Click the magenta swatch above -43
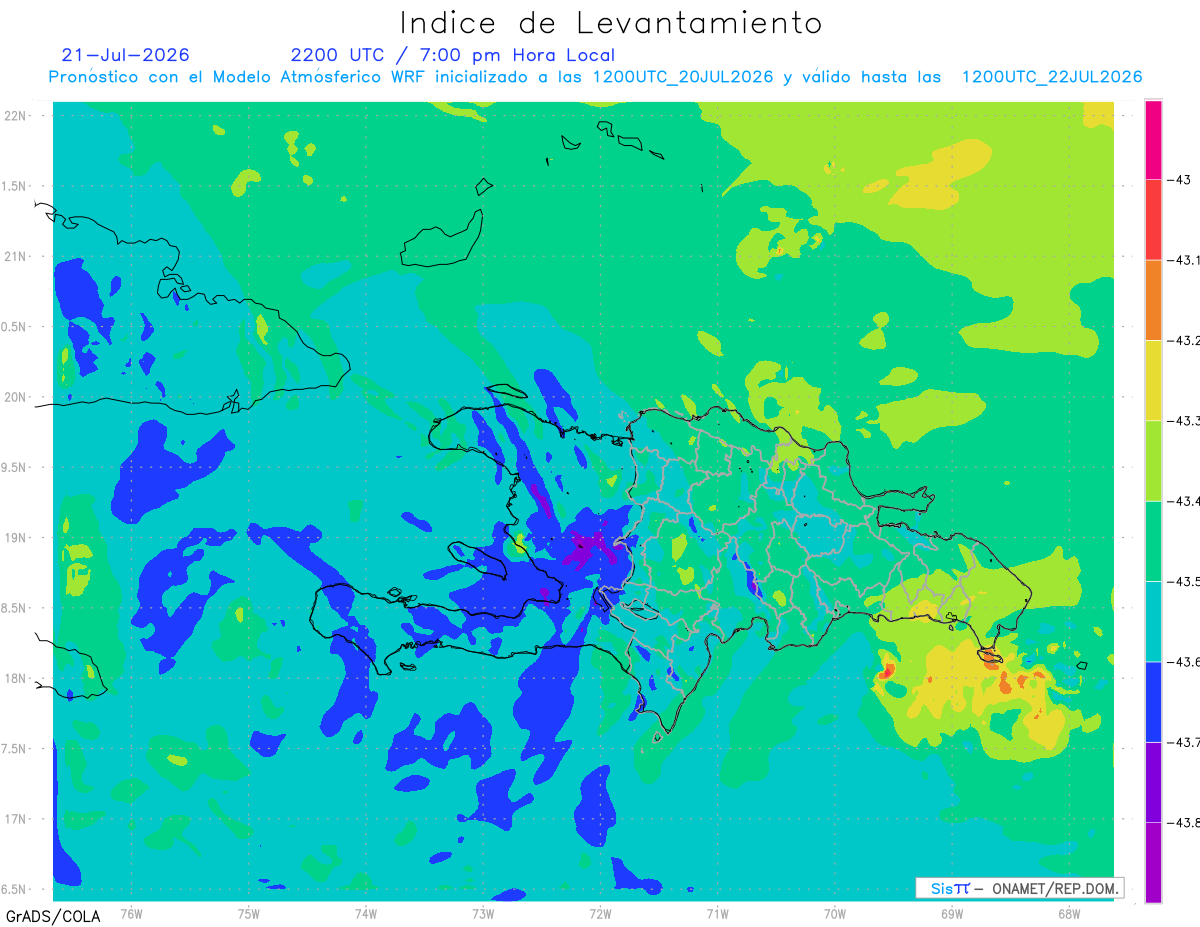This screenshot has height=927, width=1200. [1153, 139]
